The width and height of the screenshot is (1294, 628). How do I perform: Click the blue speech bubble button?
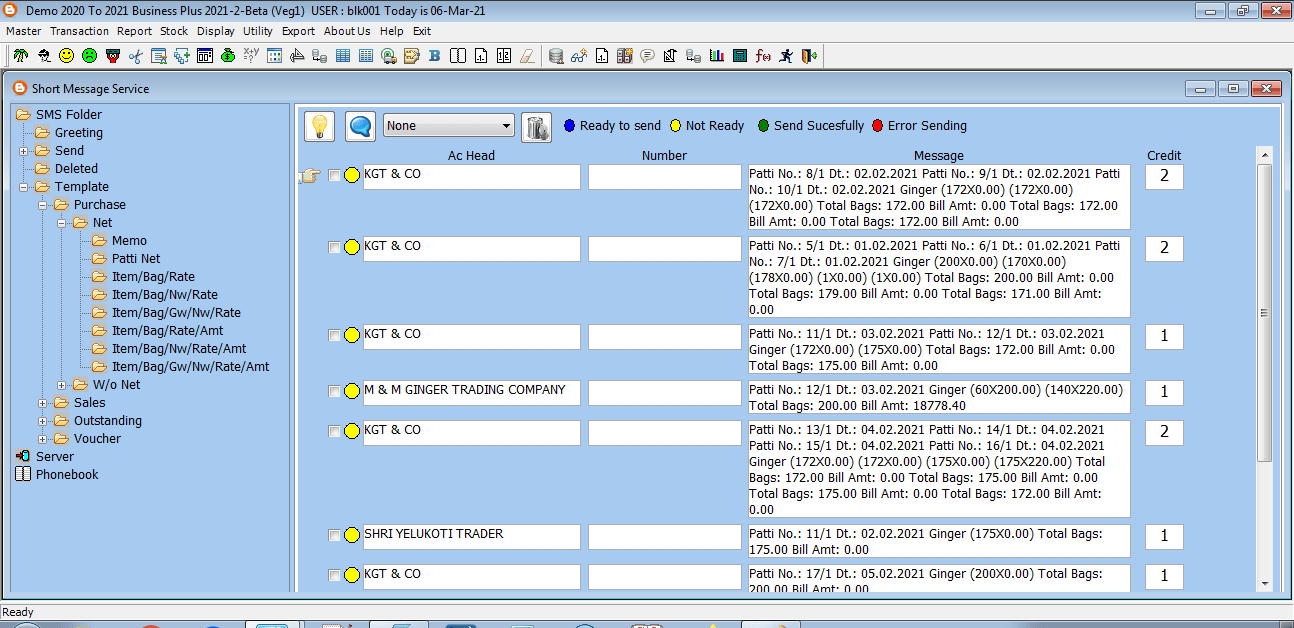click(360, 126)
